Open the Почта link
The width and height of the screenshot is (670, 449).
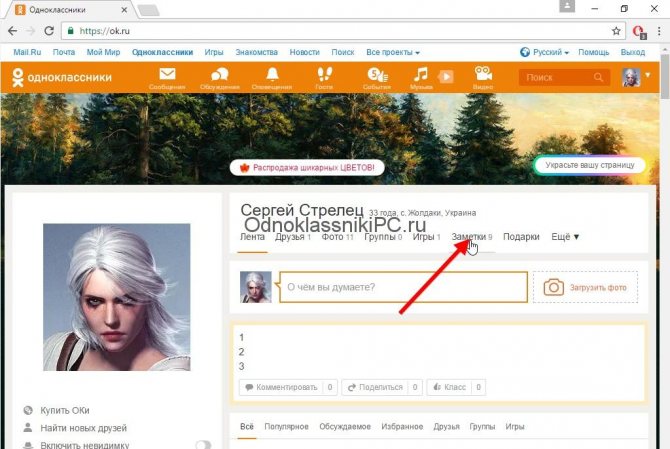64,52
